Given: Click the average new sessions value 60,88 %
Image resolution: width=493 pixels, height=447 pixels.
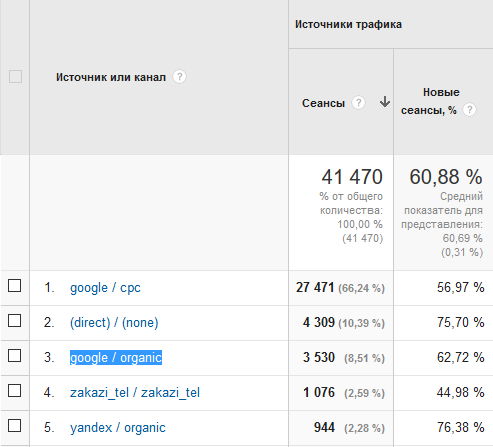Looking at the screenshot, I should (x=446, y=177).
